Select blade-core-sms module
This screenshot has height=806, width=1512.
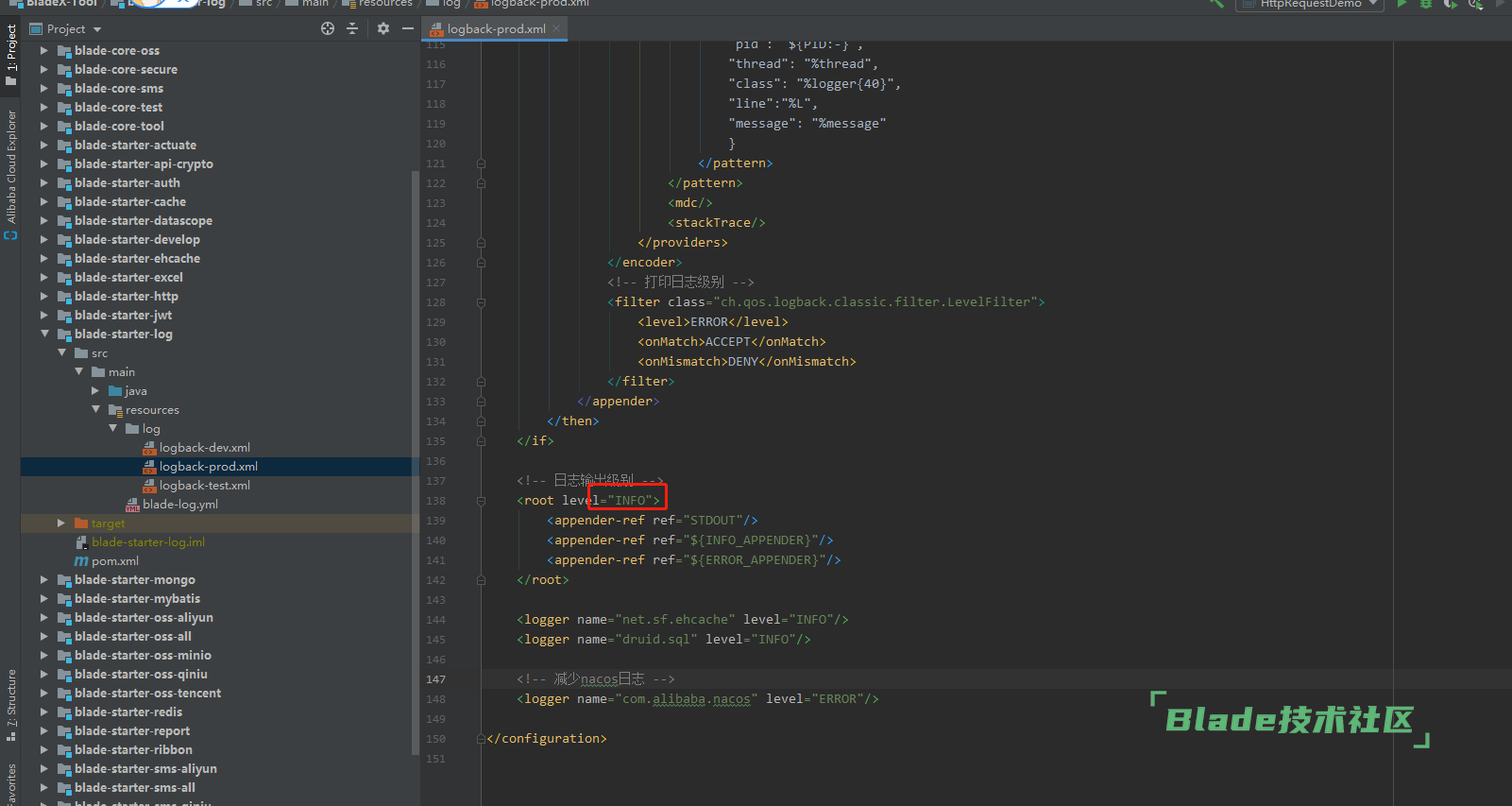pos(119,88)
